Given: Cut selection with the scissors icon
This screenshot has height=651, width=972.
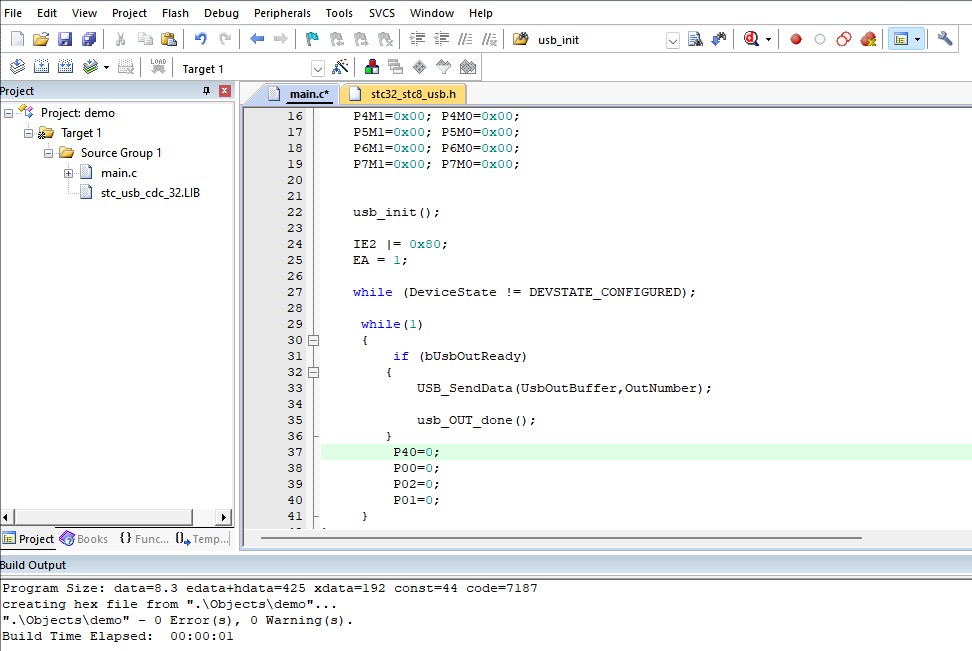Looking at the screenshot, I should pyautogui.click(x=121, y=39).
